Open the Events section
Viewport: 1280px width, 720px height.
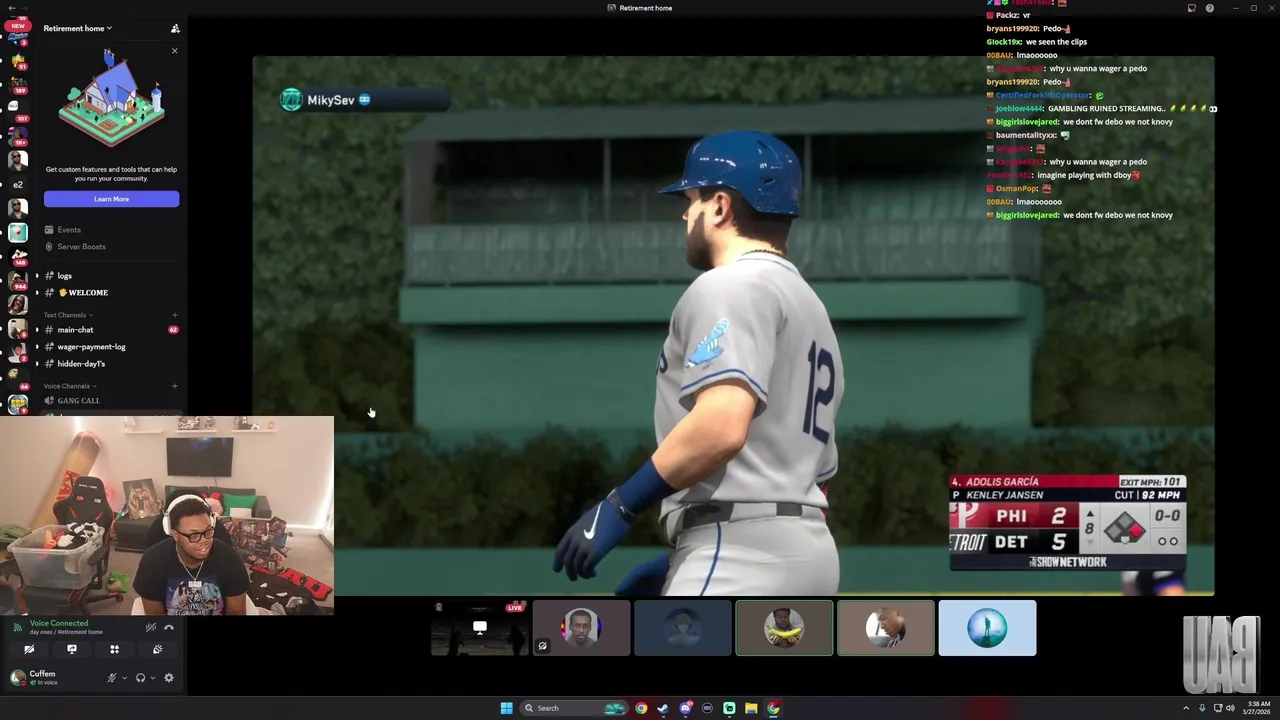point(69,230)
